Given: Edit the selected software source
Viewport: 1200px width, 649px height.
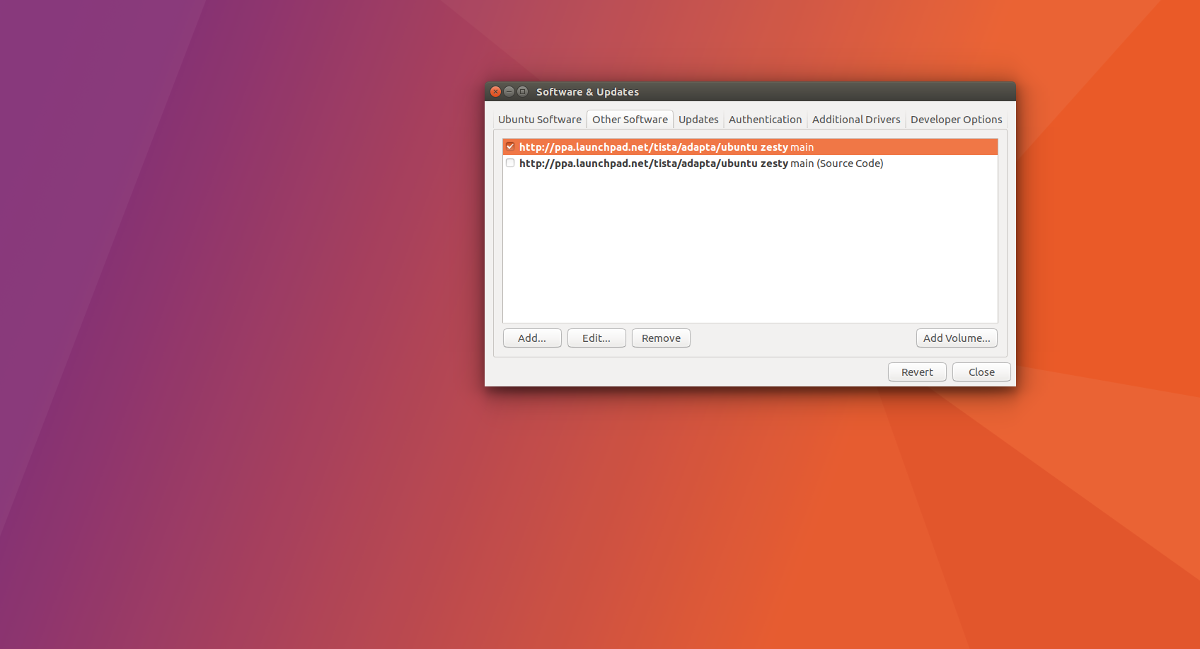Looking at the screenshot, I should (x=596, y=338).
